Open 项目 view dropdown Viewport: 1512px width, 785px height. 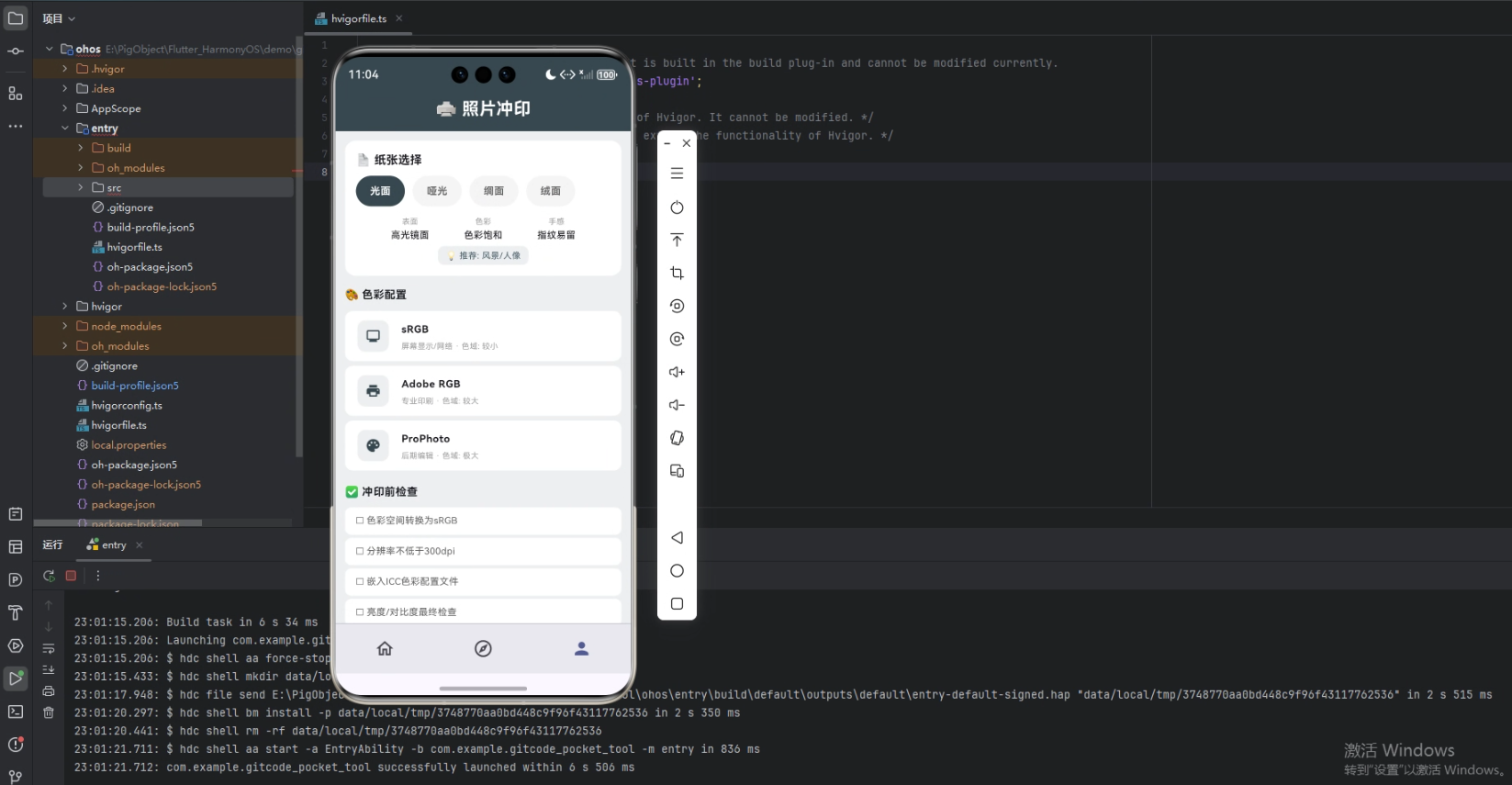pyautogui.click(x=59, y=18)
